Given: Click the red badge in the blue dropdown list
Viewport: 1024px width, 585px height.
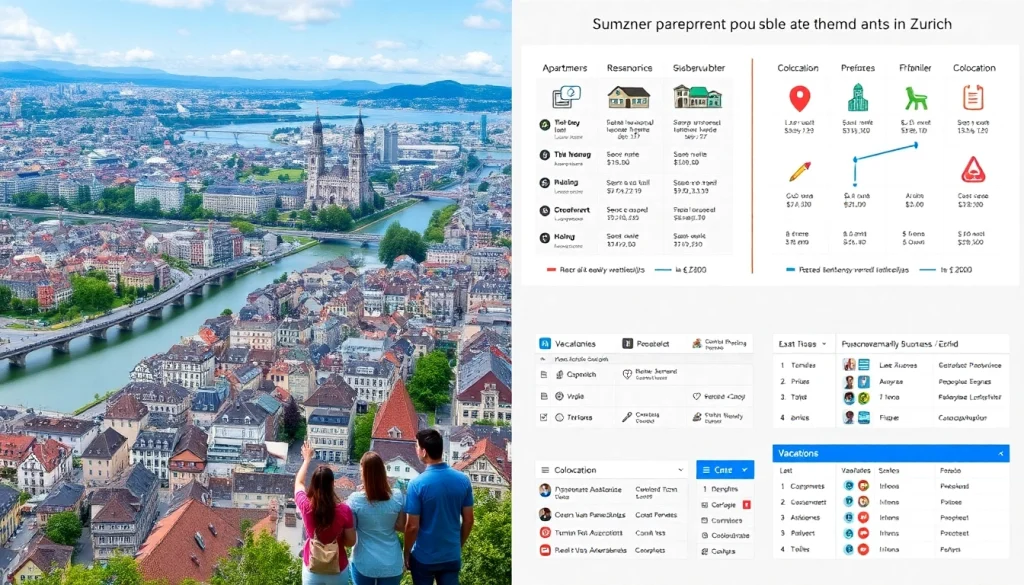Looking at the screenshot, I should 746,505.
